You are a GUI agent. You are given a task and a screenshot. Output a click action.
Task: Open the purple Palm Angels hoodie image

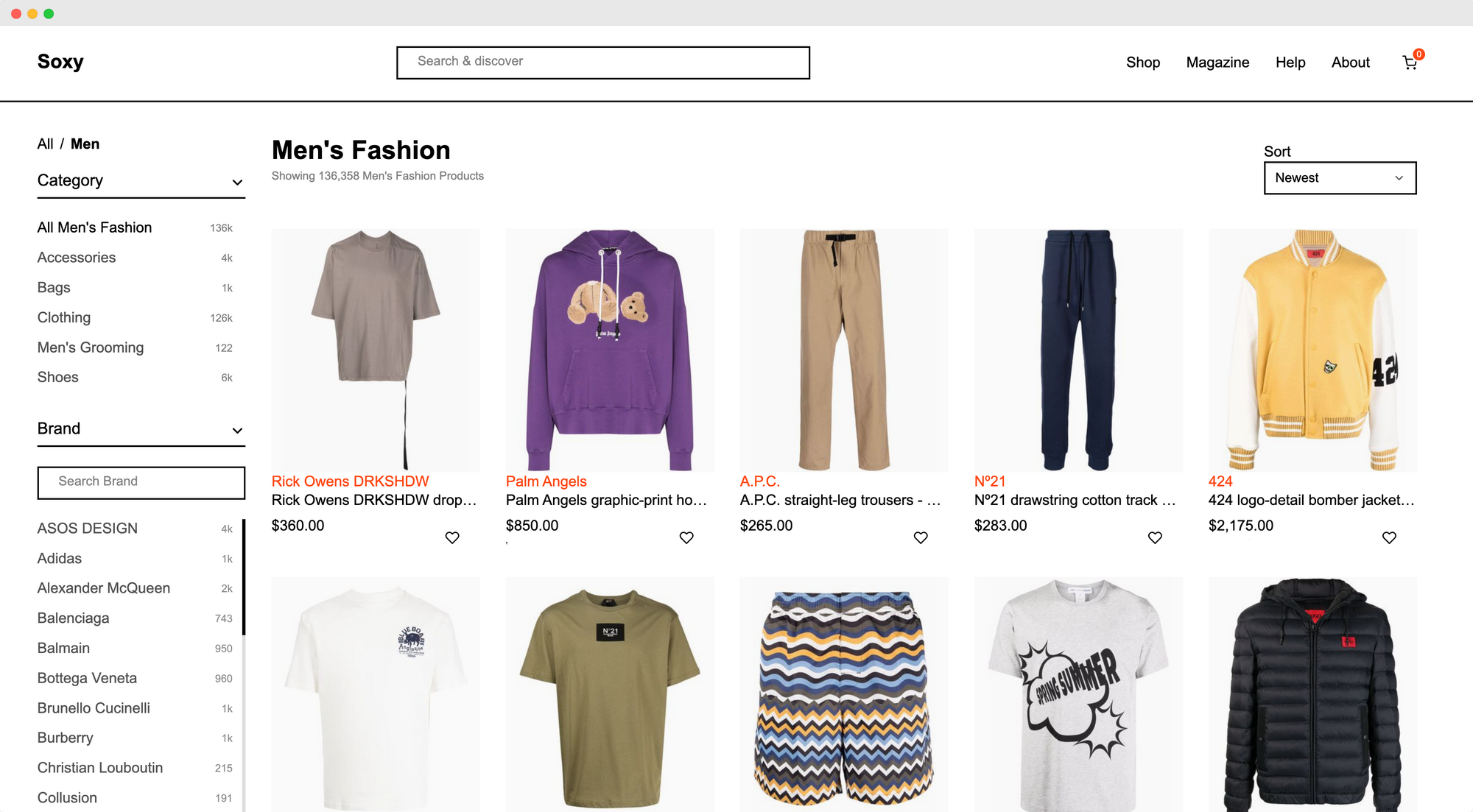[609, 350]
